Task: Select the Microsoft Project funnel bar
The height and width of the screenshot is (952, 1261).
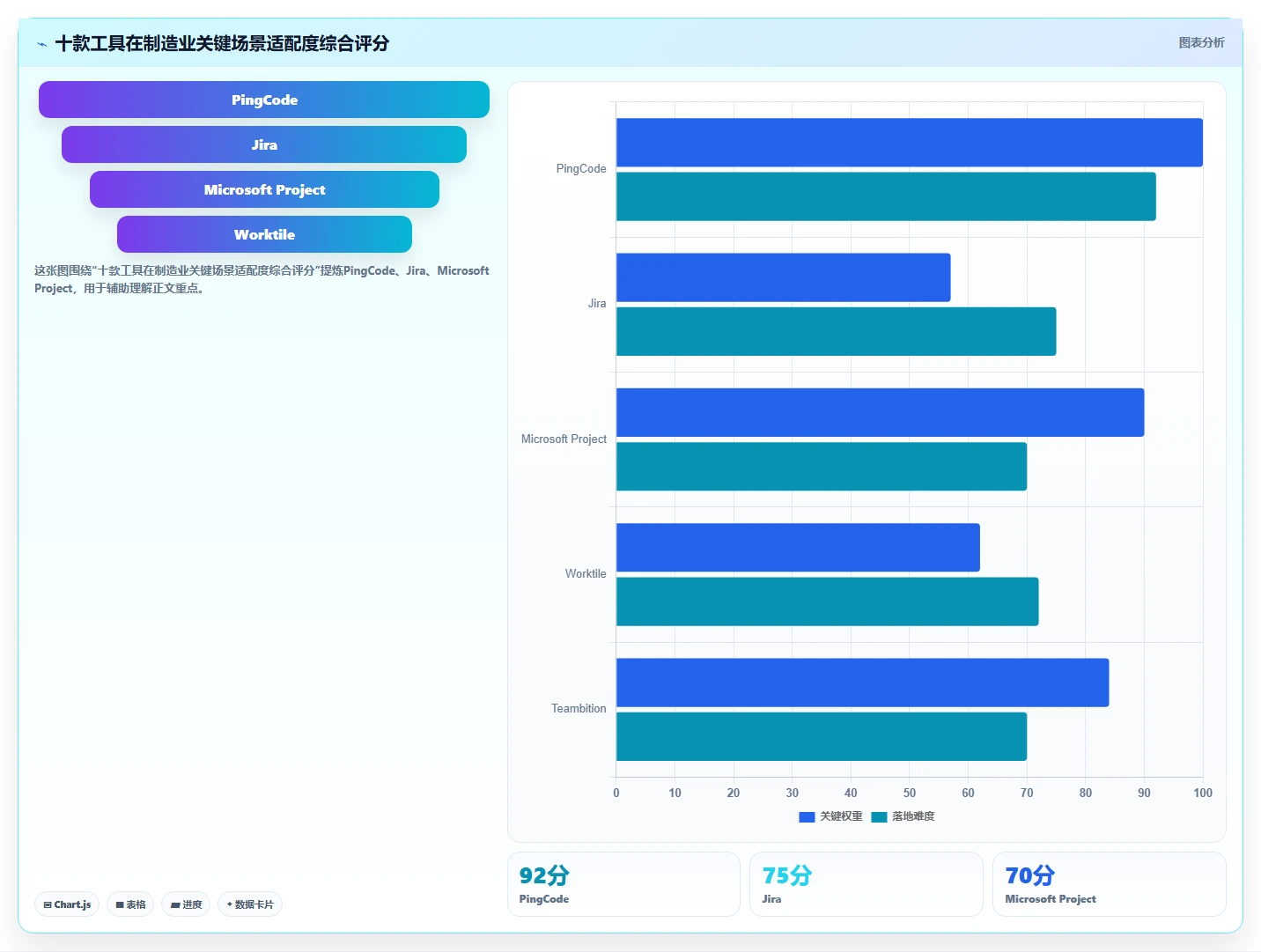Action: 264,189
